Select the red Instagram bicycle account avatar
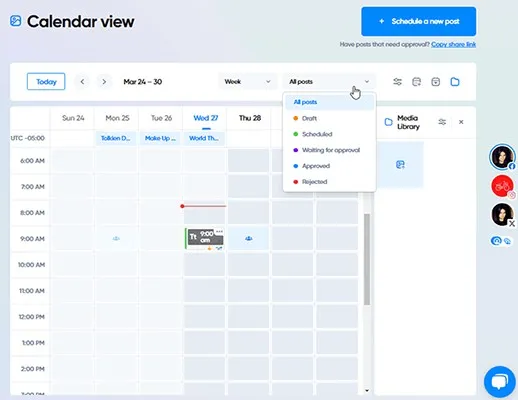This screenshot has height=400, width=518. (x=502, y=186)
